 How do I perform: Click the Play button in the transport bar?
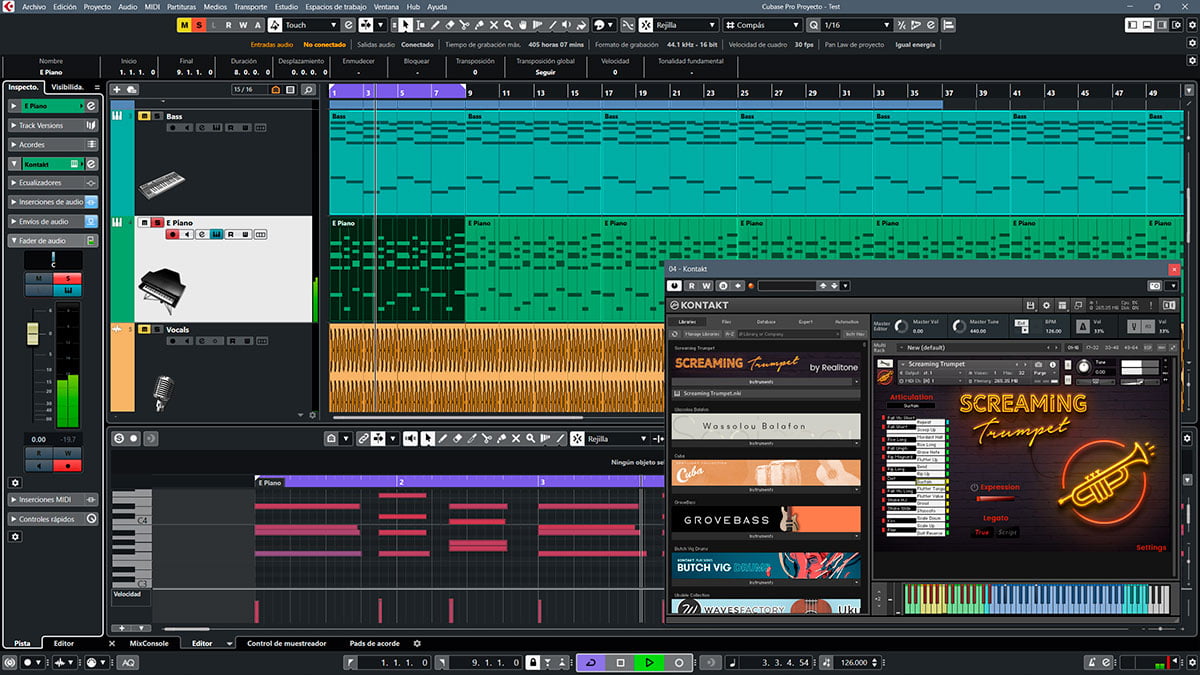click(649, 662)
